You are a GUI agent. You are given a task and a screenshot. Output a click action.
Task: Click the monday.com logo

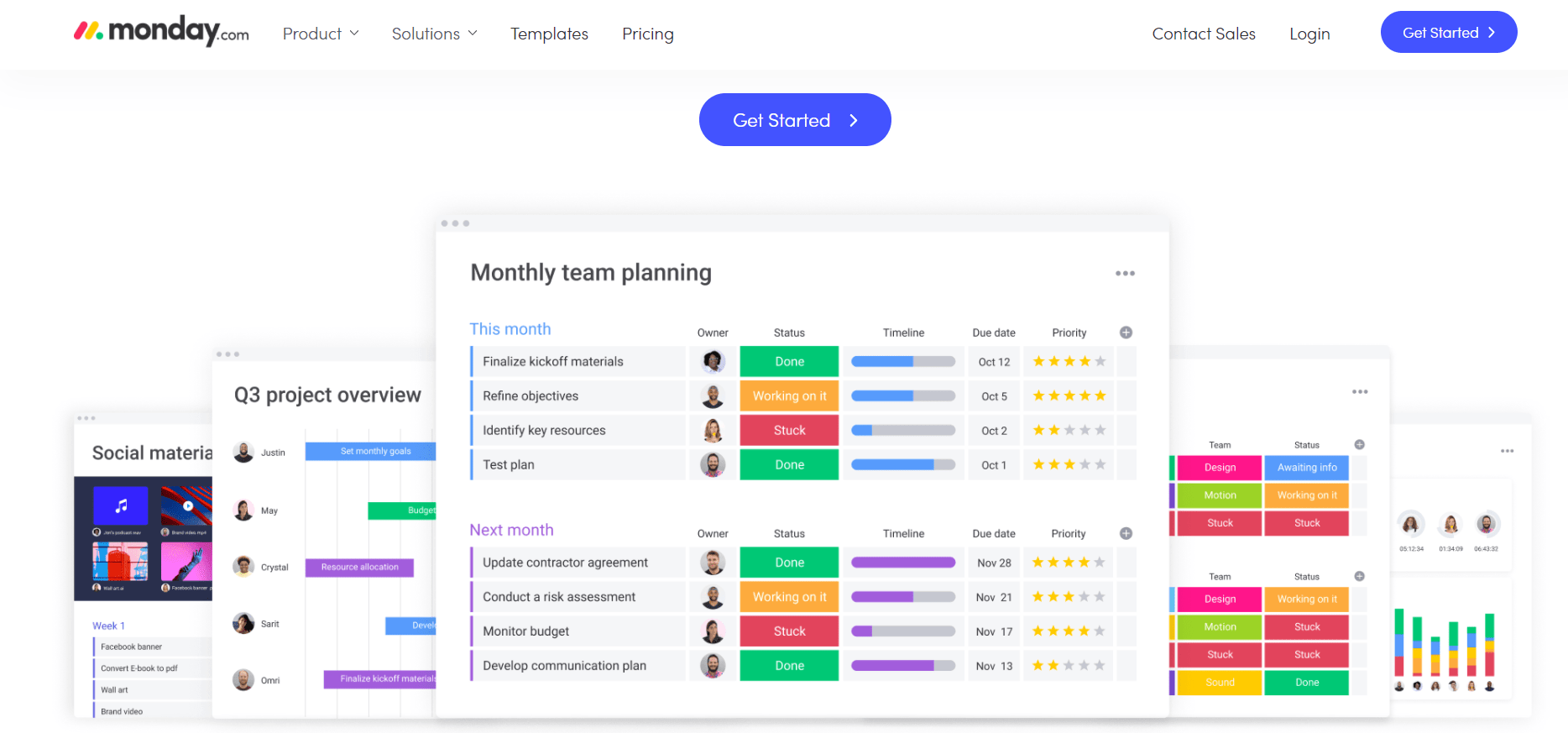(x=161, y=32)
